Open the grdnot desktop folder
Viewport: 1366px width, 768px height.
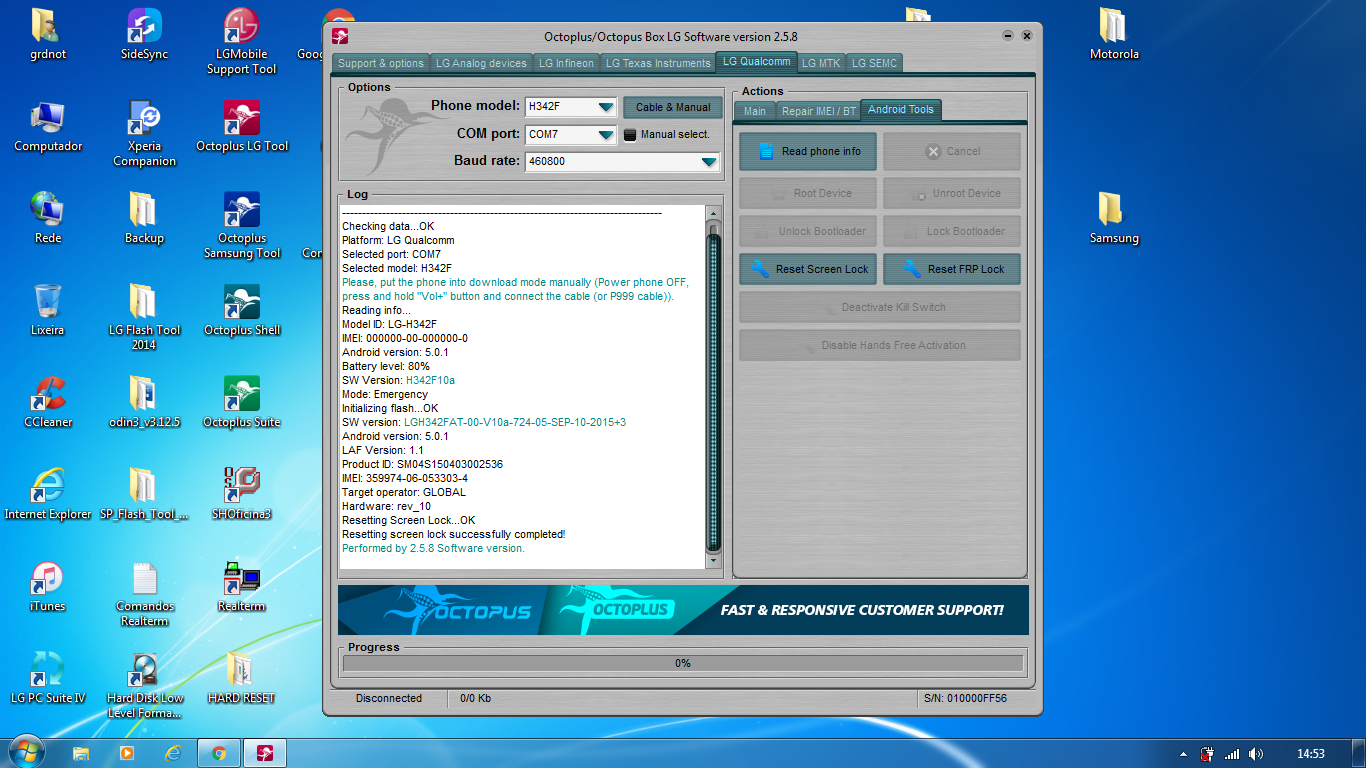click(x=48, y=34)
